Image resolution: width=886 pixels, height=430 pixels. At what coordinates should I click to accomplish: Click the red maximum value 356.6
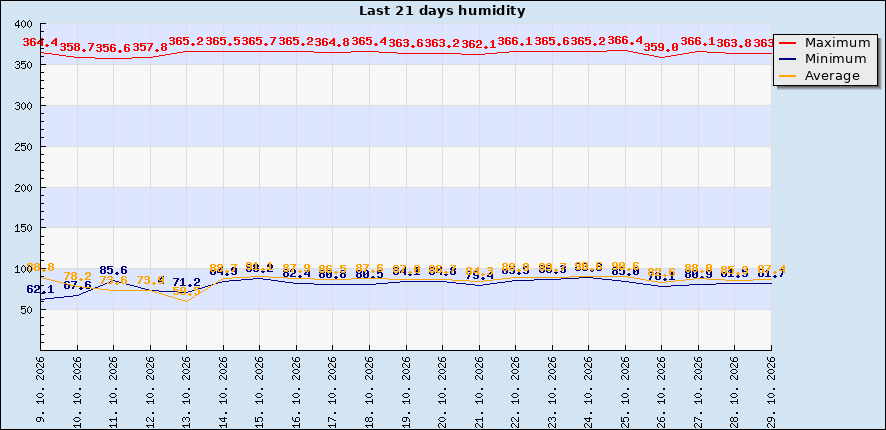[x=114, y=49]
